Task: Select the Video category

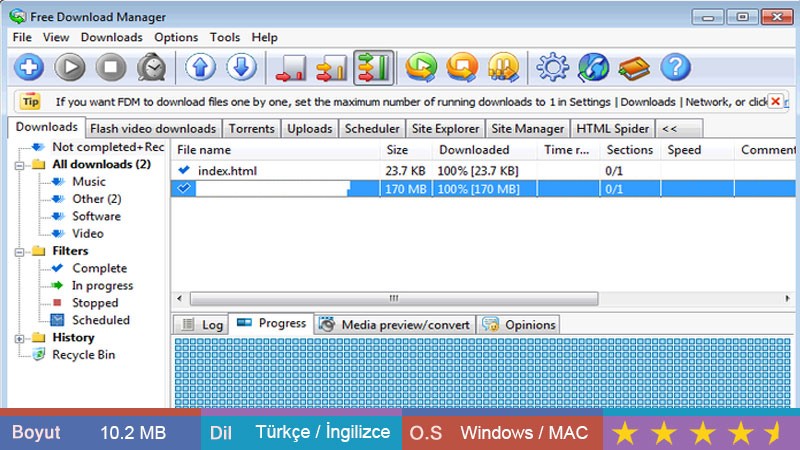Action: 88,234
